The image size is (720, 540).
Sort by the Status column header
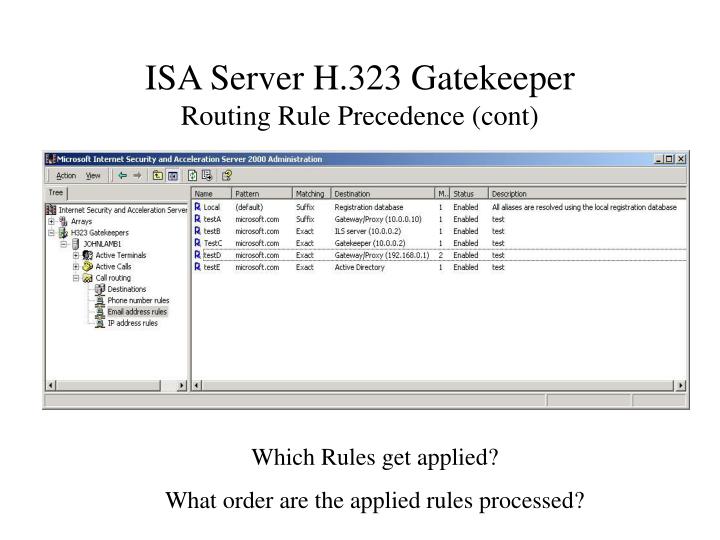tap(468, 194)
